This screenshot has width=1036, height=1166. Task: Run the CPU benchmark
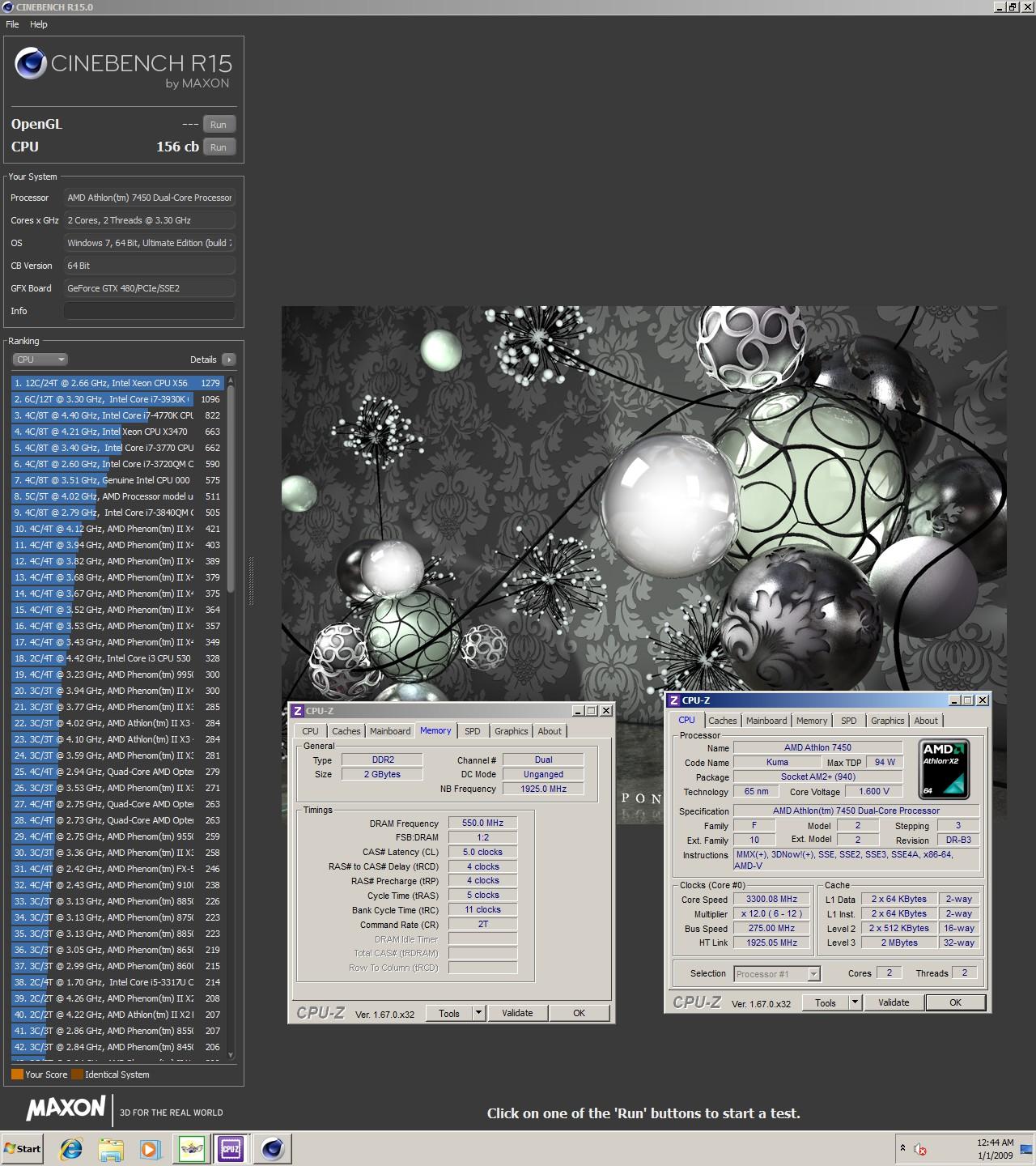[x=219, y=147]
